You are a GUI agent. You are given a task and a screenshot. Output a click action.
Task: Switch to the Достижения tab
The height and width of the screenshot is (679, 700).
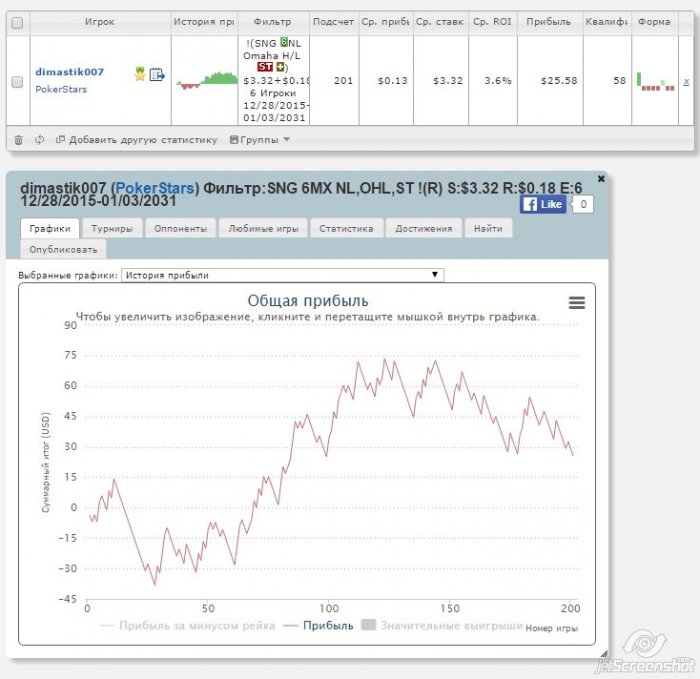(x=424, y=229)
